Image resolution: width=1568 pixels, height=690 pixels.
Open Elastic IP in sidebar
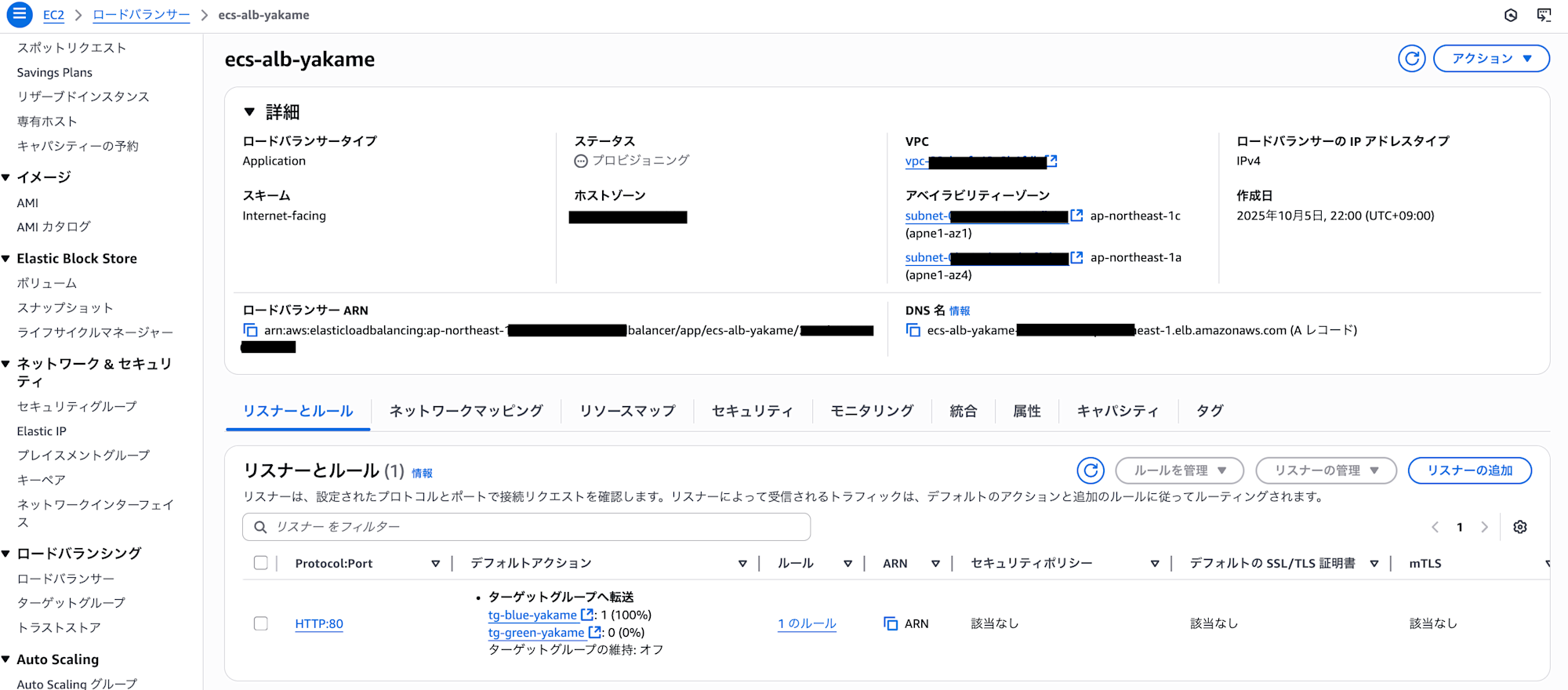click(42, 431)
